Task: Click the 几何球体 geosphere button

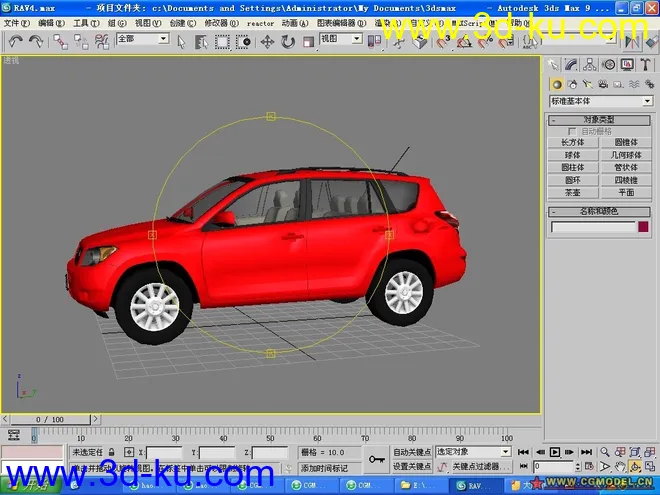Action: pos(626,155)
